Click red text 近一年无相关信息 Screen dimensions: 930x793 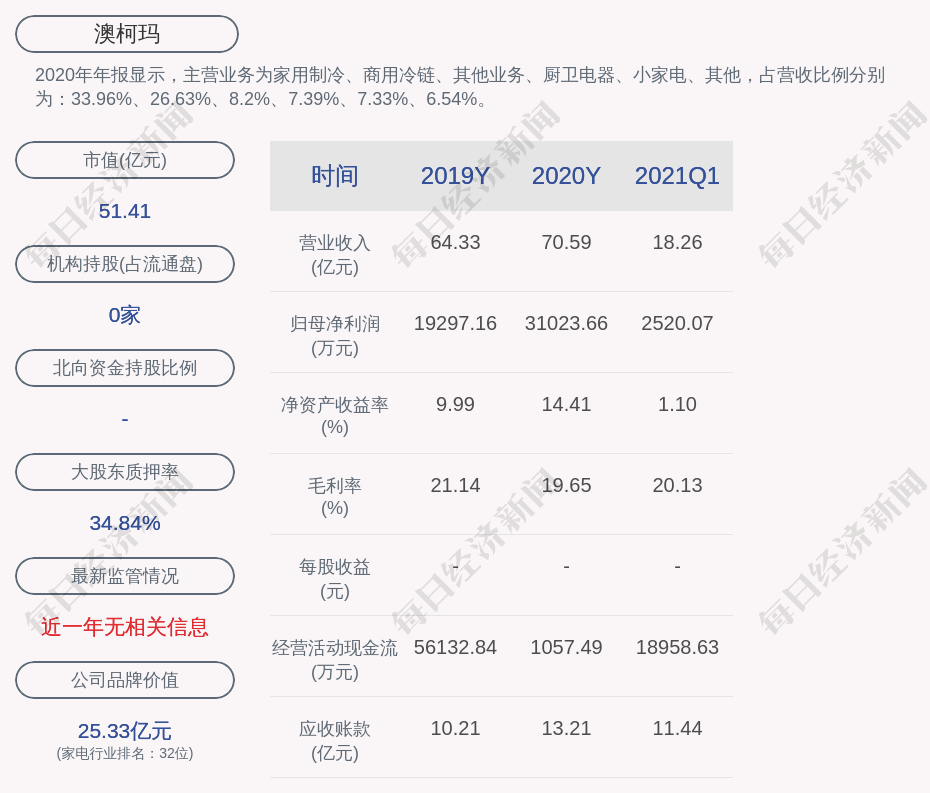[125, 627]
